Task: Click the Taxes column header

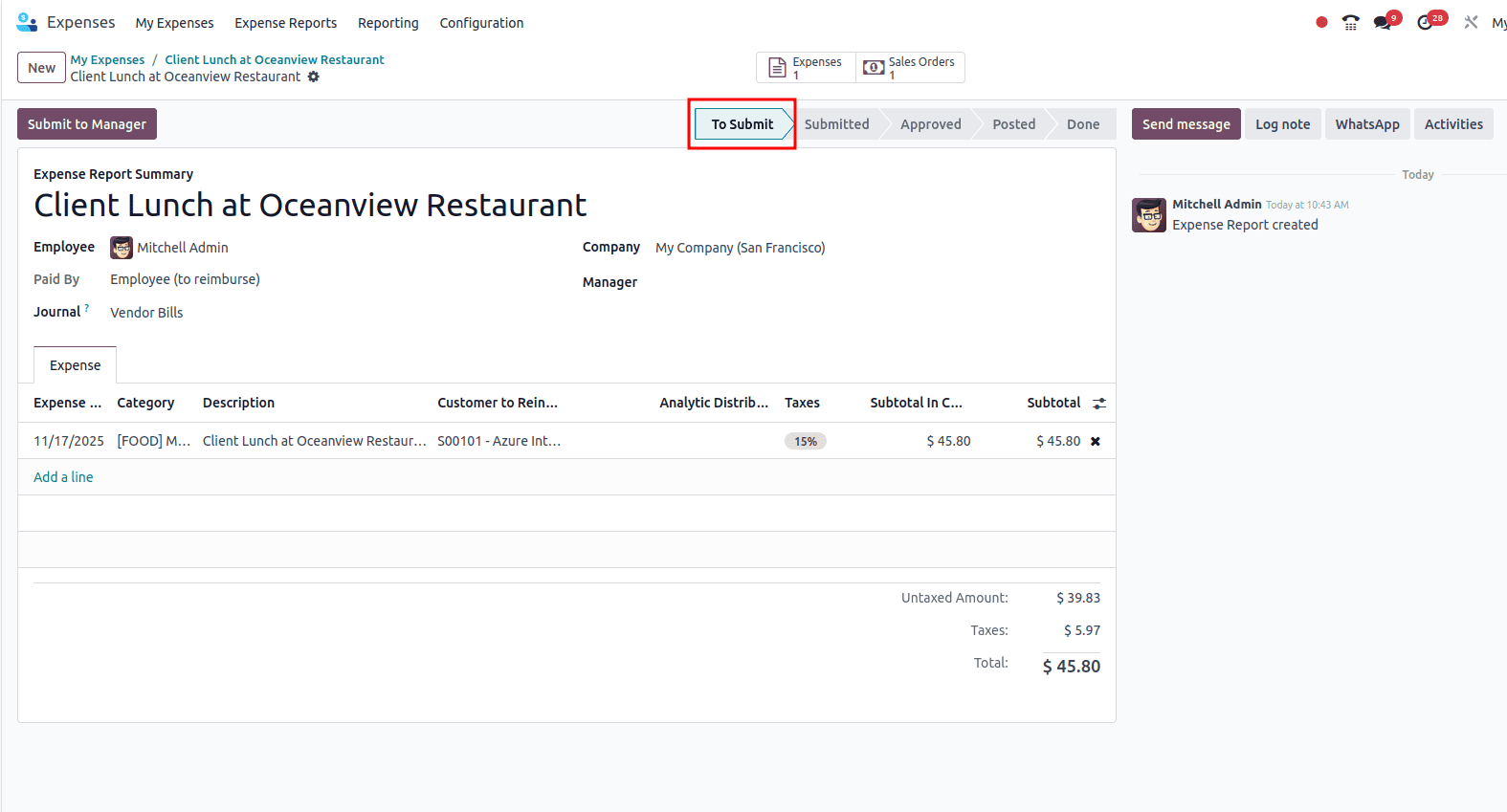Action: coord(802,403)
